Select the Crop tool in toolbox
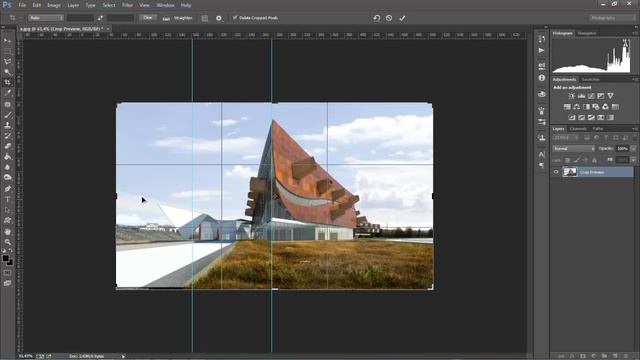The height and width of the screenshot is (360, 640). (7, 83)
